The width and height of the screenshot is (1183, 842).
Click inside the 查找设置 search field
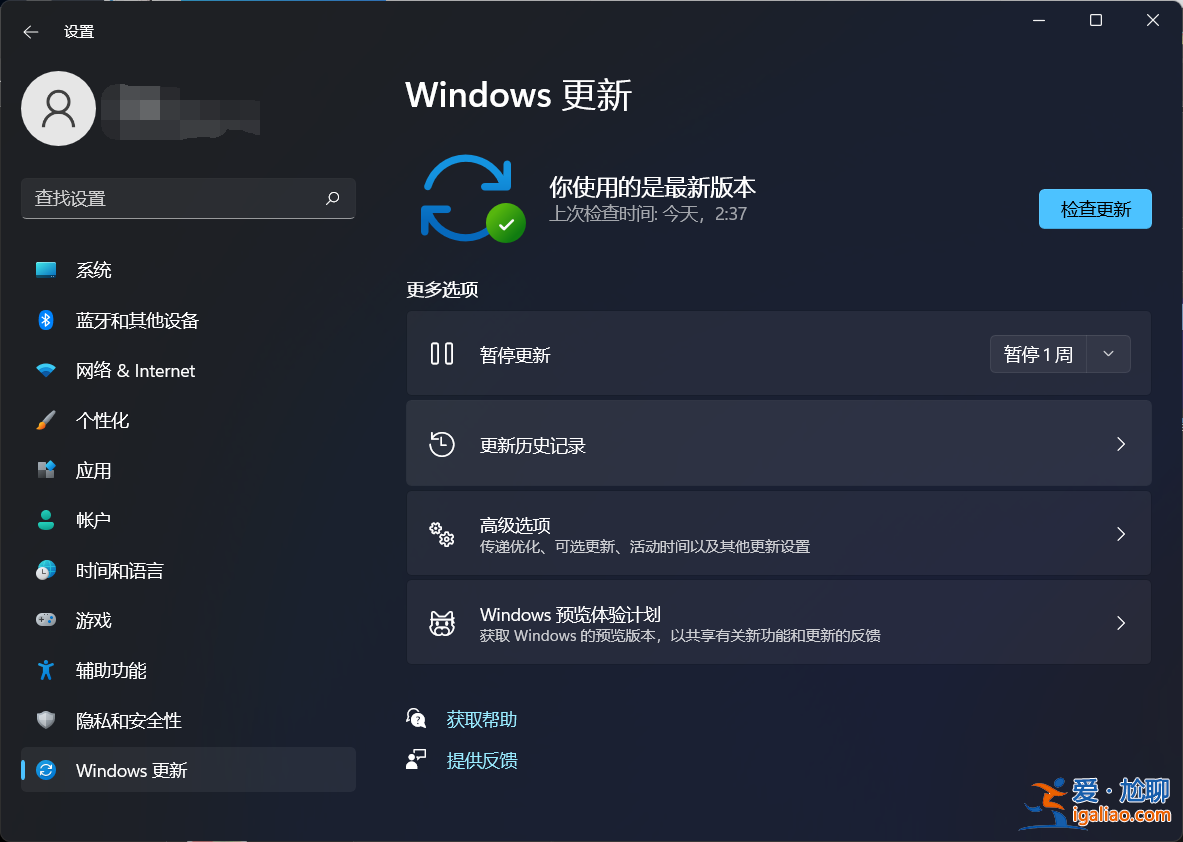[x=180, y=198]
